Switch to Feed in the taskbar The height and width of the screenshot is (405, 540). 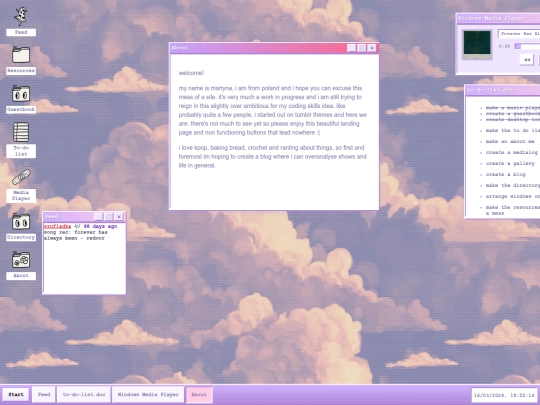[x=44, y=394]
